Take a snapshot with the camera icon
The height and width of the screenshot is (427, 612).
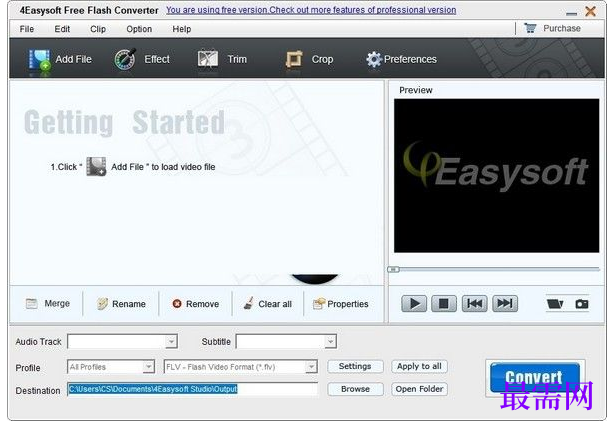[x=582, y=304]
